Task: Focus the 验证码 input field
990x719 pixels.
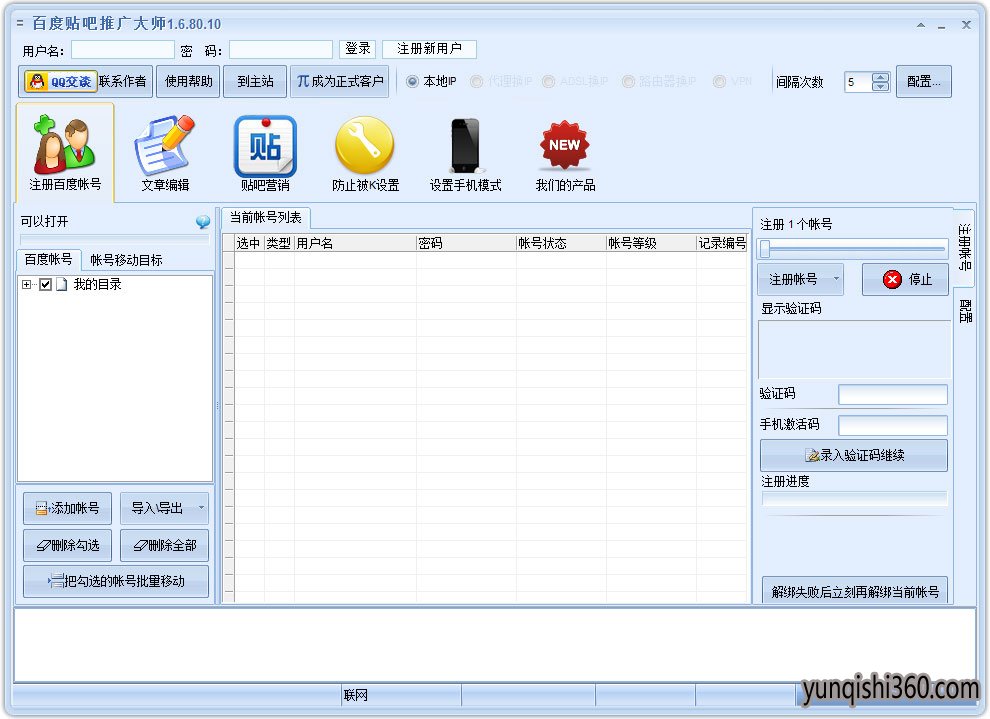Action: point(893,395)
